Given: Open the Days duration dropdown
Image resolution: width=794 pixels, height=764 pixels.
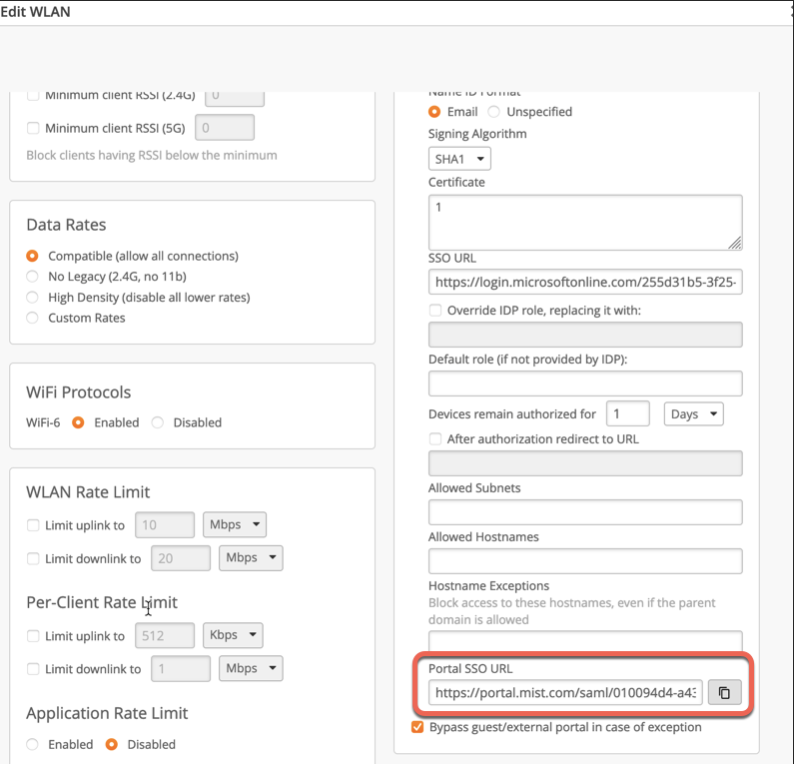Looking at the screenshot, I should [x=693, y=414].
